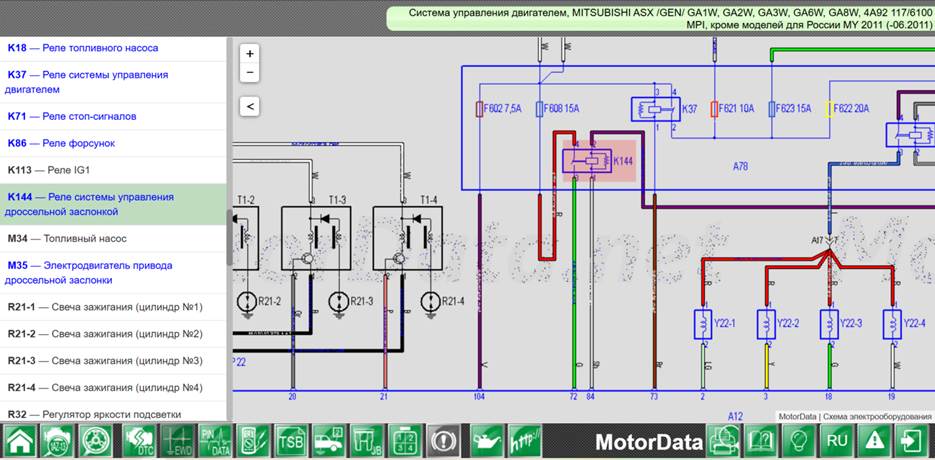935x460 pixels.
Task: Select R32 Регулятор яркости подсветки entry
Action: click(x=113, y=413)
